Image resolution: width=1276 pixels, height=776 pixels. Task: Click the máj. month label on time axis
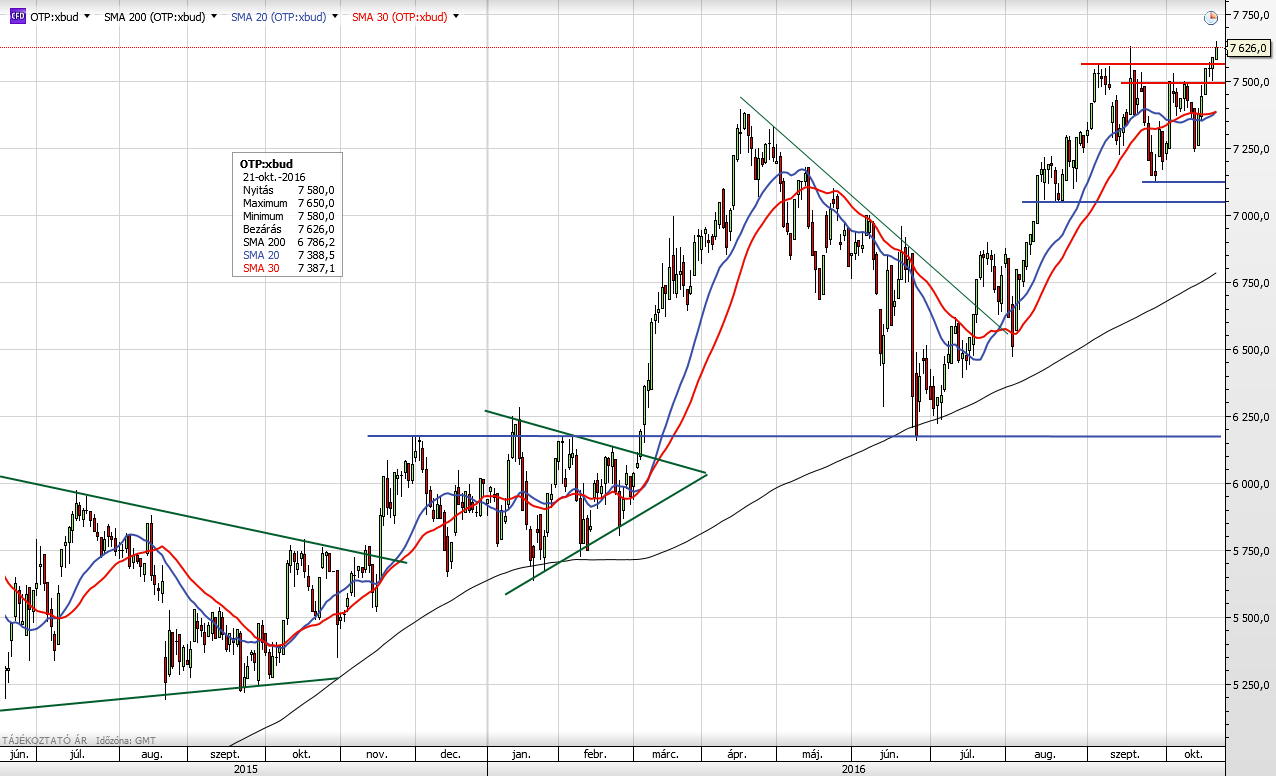point(811,754)
